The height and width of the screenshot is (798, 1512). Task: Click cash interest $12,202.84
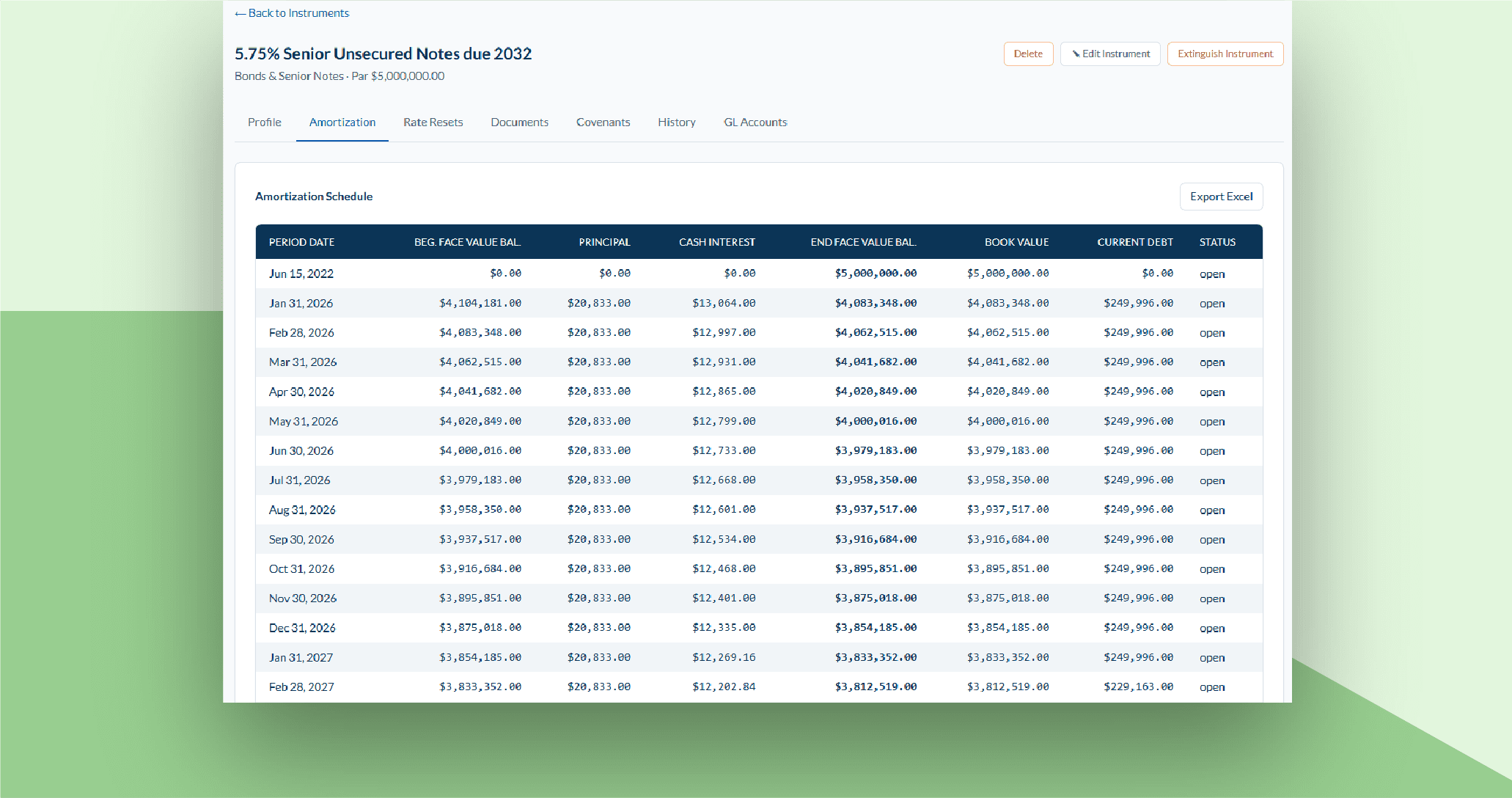point(724,687)
